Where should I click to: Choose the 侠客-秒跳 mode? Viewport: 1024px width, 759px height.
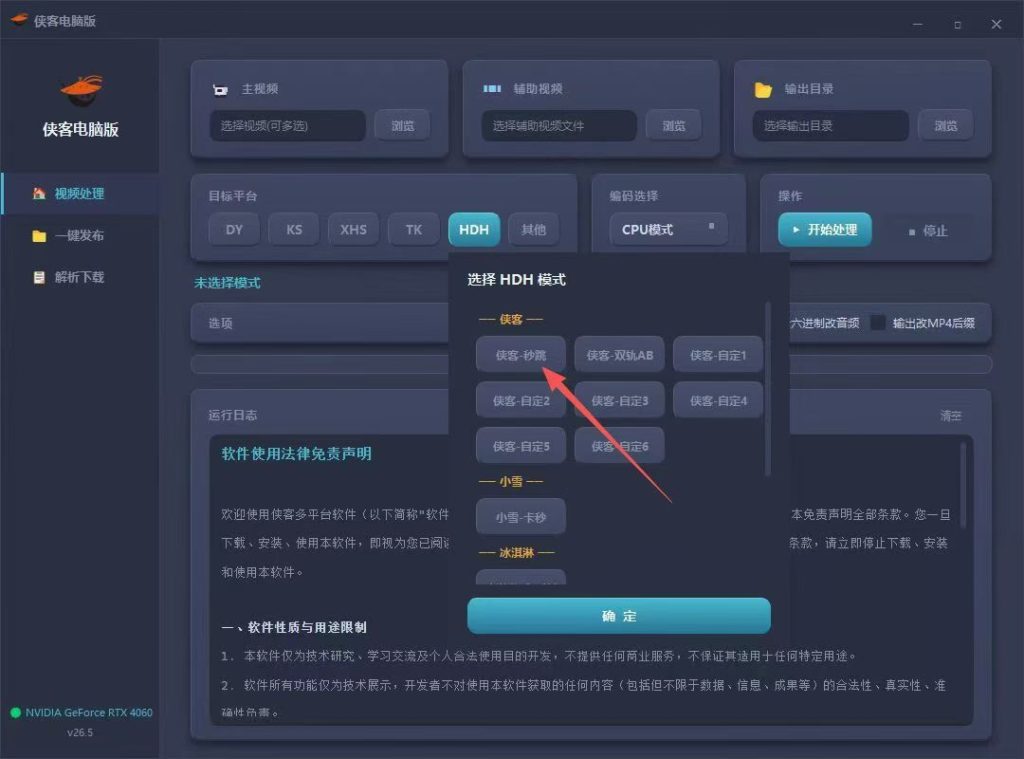(520, 355)
